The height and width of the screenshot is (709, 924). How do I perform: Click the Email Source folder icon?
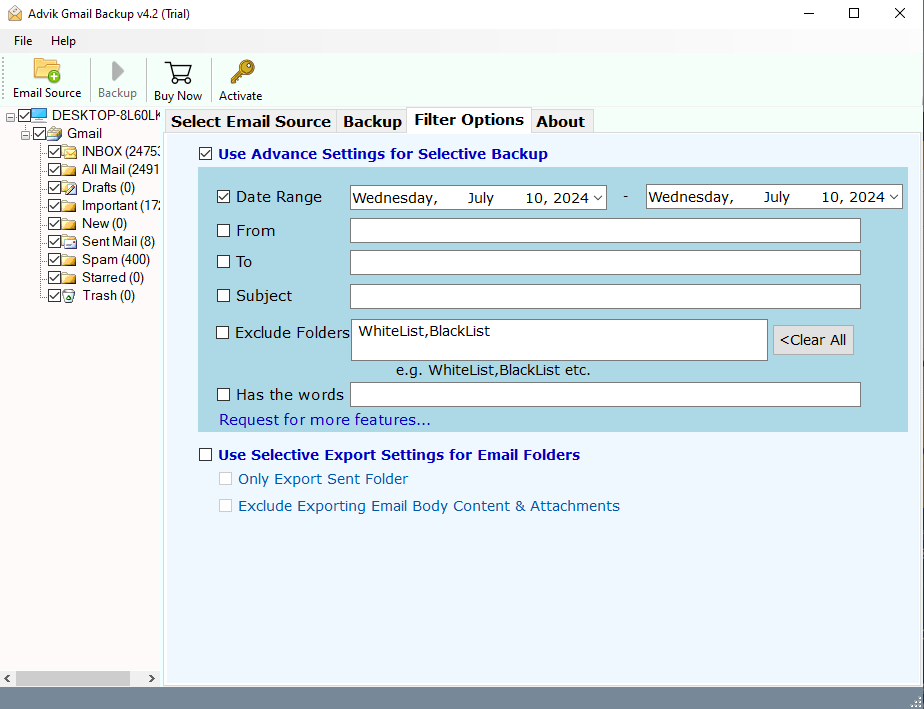[47, 70]
